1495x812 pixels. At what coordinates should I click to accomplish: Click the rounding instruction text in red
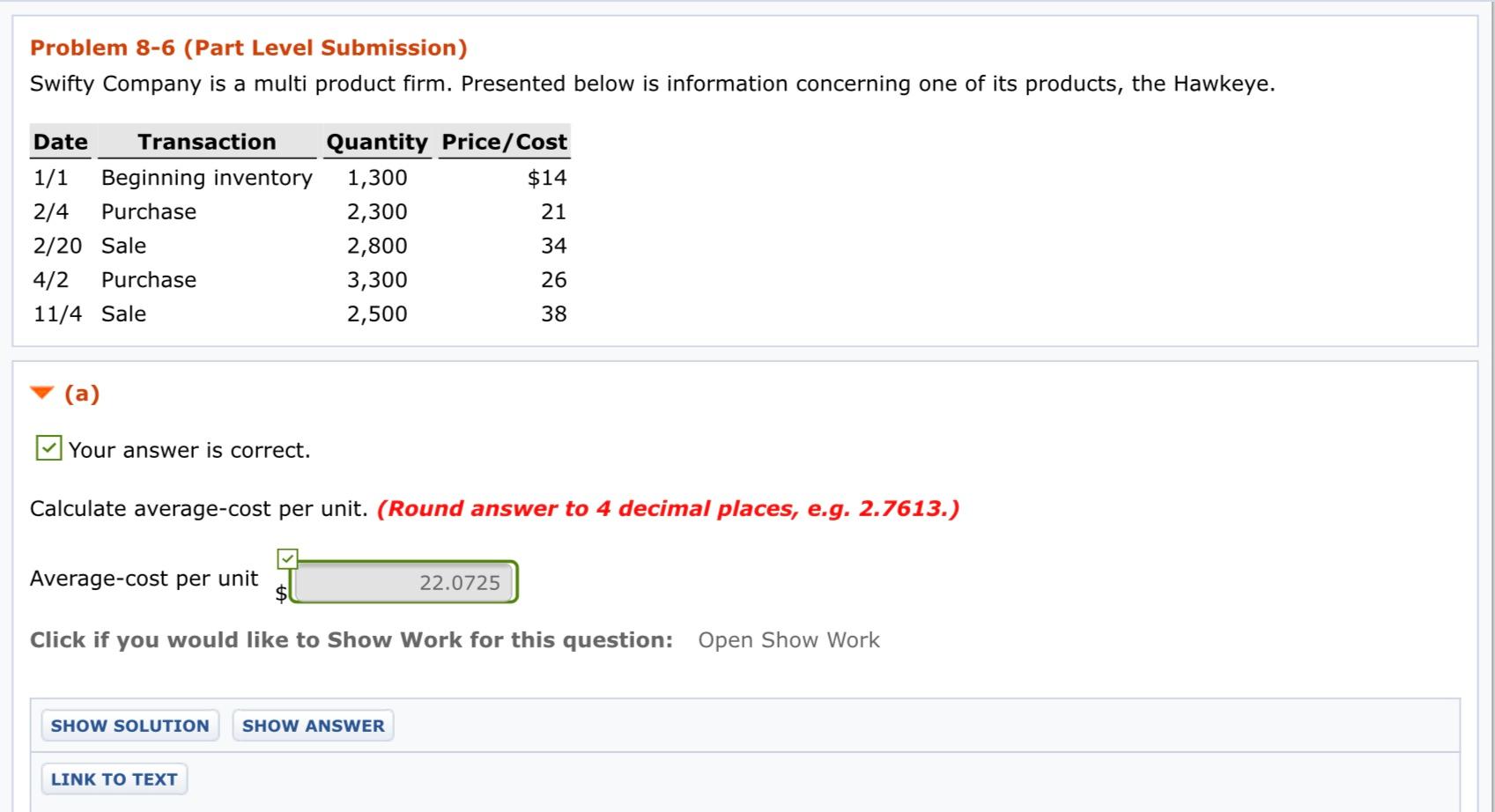click(x=668, y=508)
